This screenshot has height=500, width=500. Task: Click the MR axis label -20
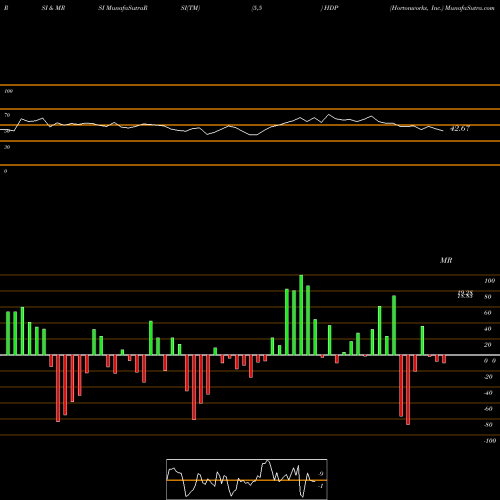click(488, 377)
